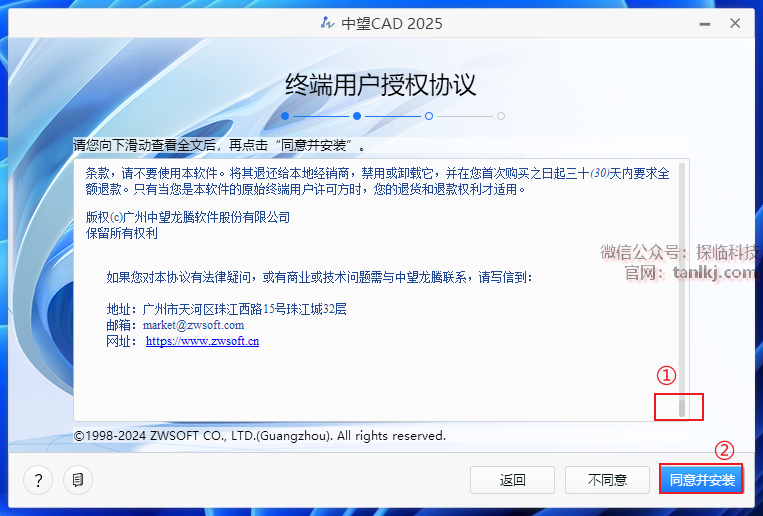The width and height of the screenshot is (763, 516).
Task: Click the last progress step dot
Action: (x=501, y=116)
